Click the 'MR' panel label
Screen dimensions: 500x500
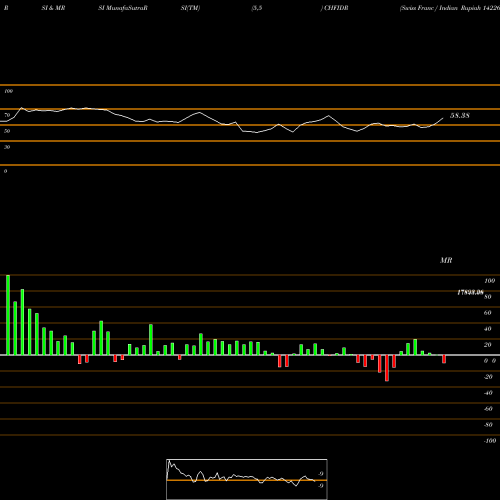click(x=446, y=260)
